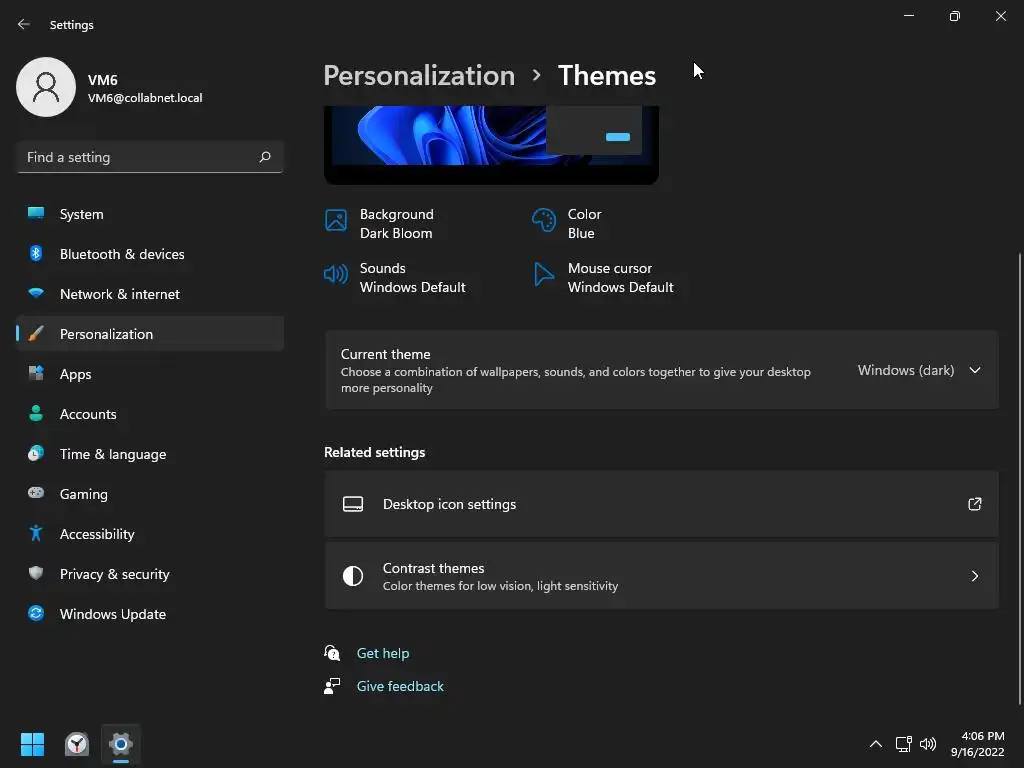Click the theme preview thumbnail
The width and height of the screenshot is (1024, 768).
pyautogui.click(x=491, y=140)
